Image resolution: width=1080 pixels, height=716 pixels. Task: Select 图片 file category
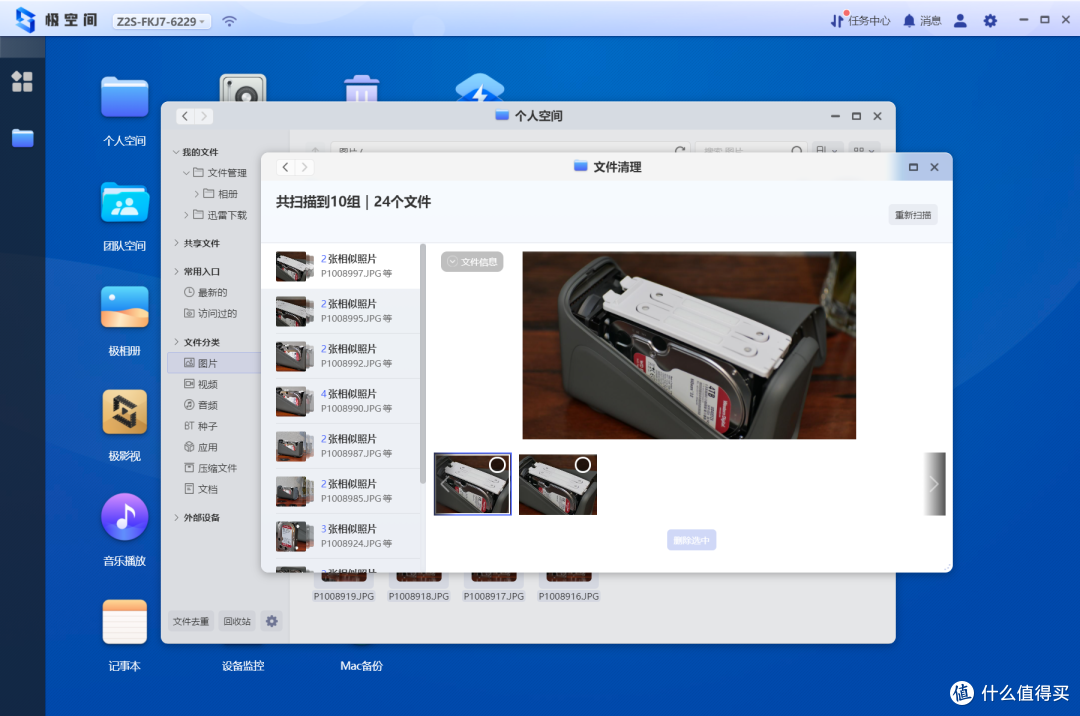[x=214, y=363]
